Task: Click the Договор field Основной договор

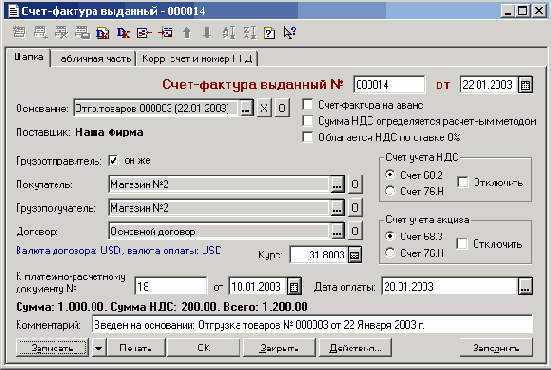Action: pos(219,231)
